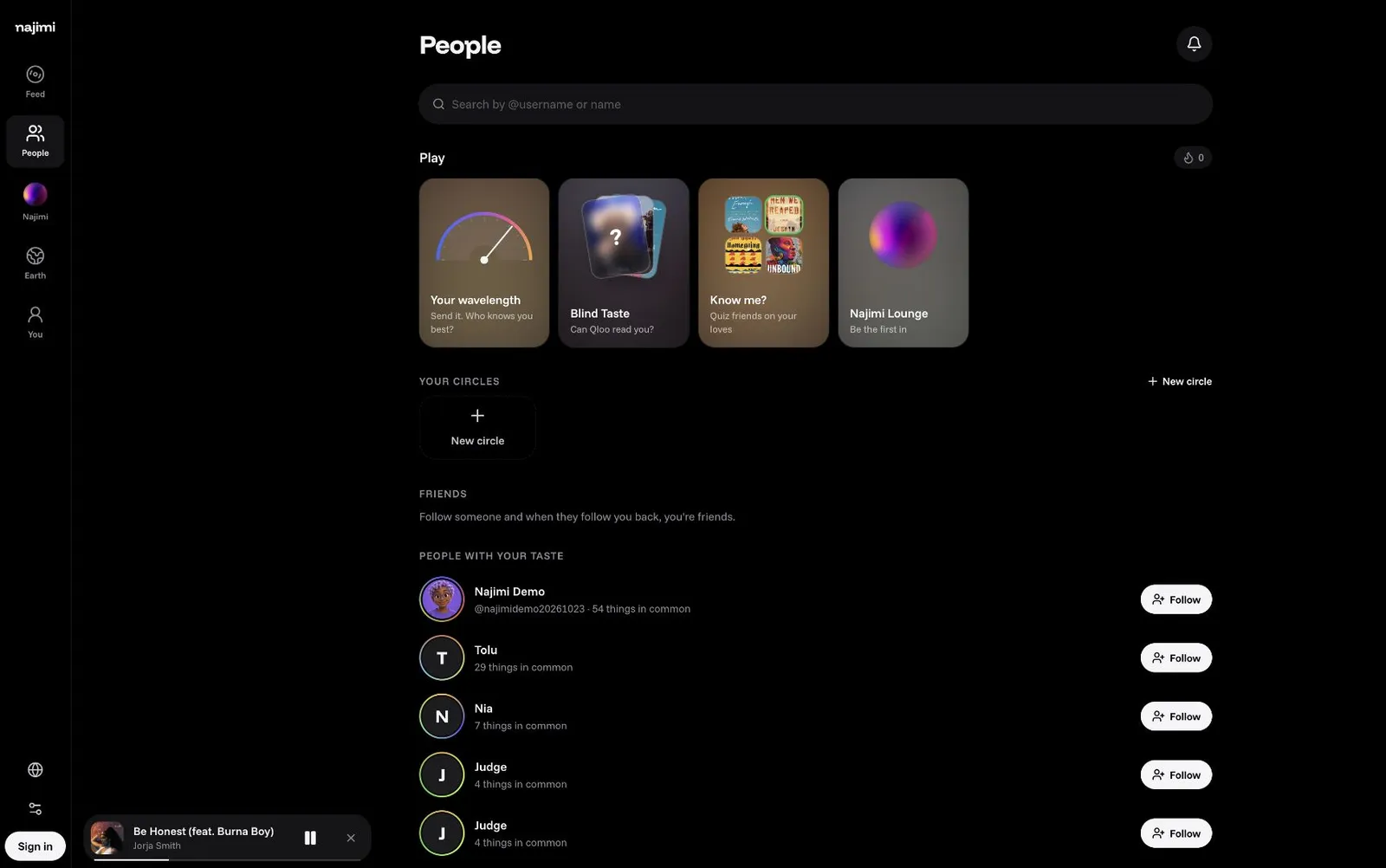Open the Najimi Lounge card
The height and width of the screenshot is (868, 1386).
point(903,262)
